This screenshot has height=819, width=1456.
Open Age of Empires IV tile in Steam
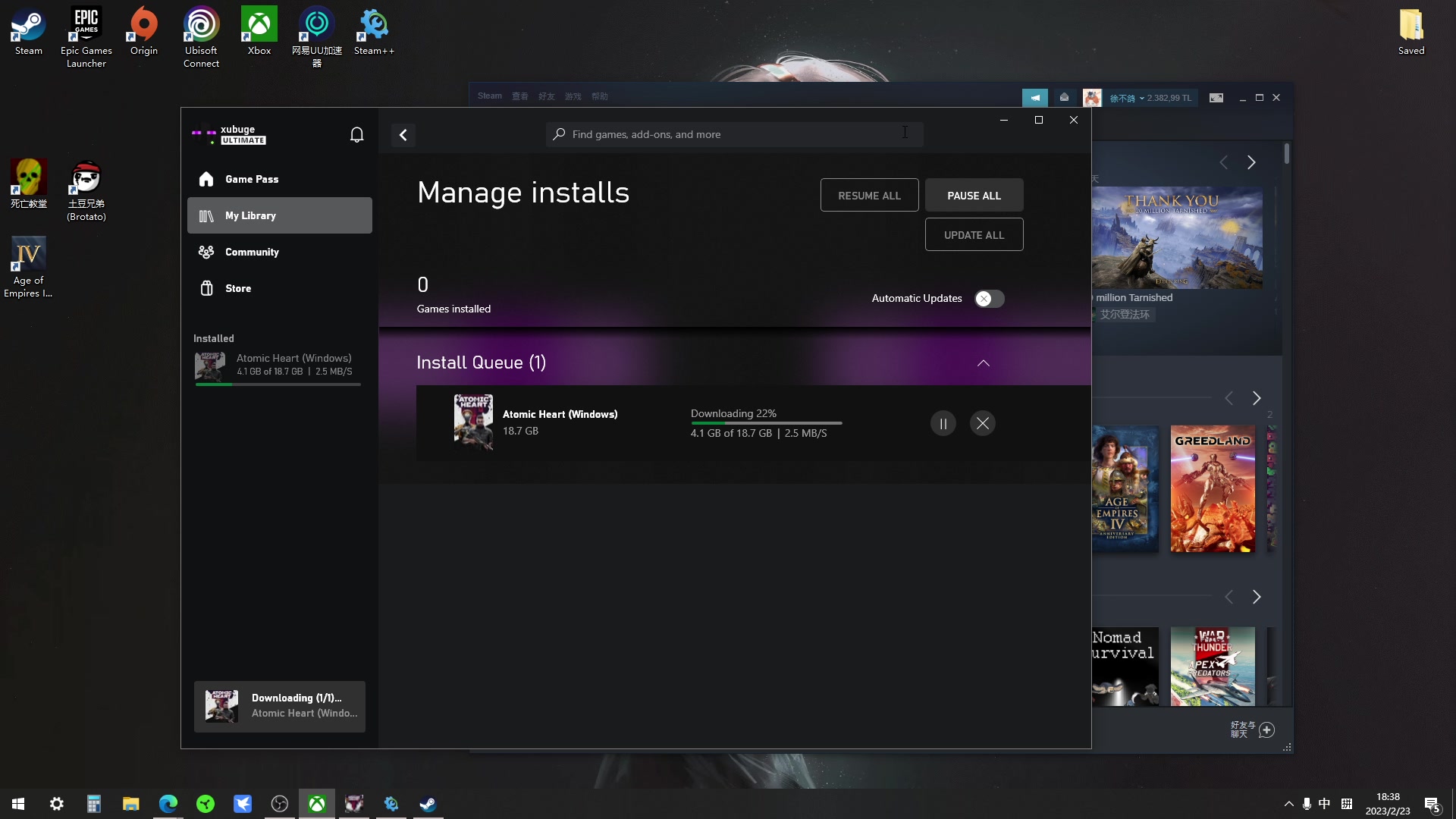1125,489
